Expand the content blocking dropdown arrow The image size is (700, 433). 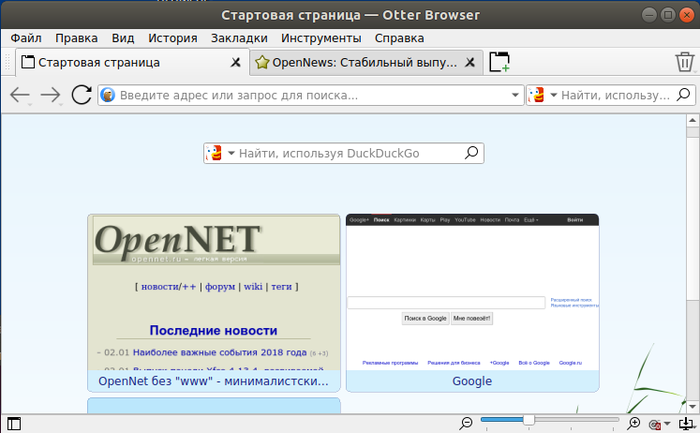tap(667, 424)
